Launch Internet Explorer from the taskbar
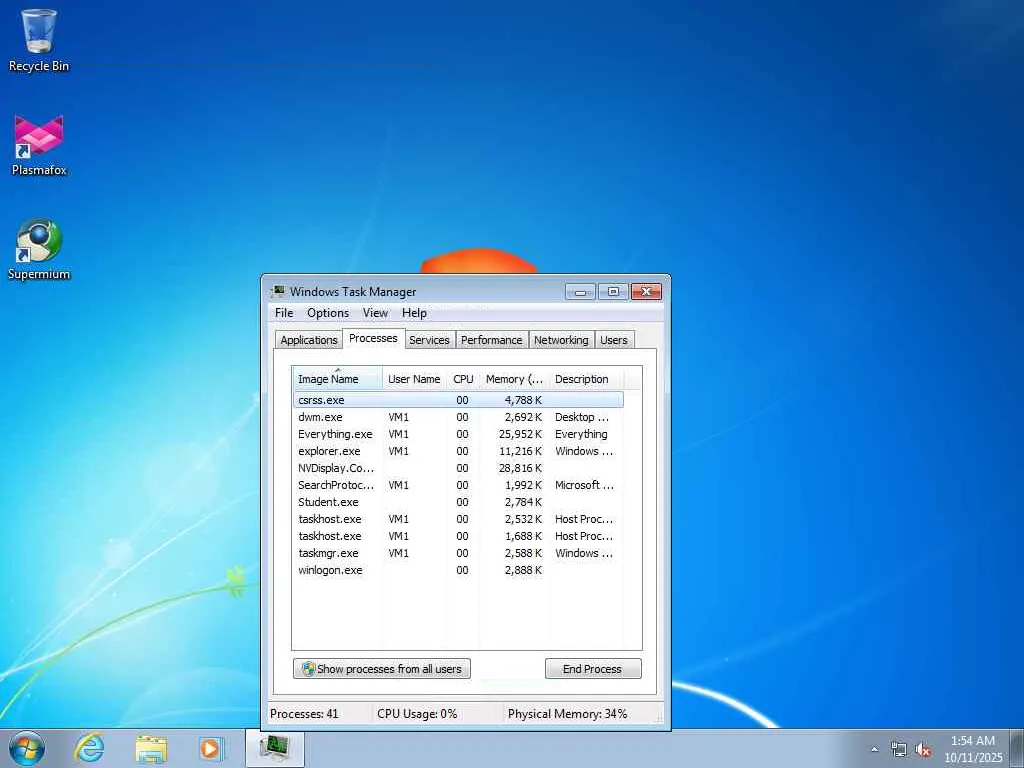Image resolution: width=1024 pixels, height=768 pixels. 89,748
